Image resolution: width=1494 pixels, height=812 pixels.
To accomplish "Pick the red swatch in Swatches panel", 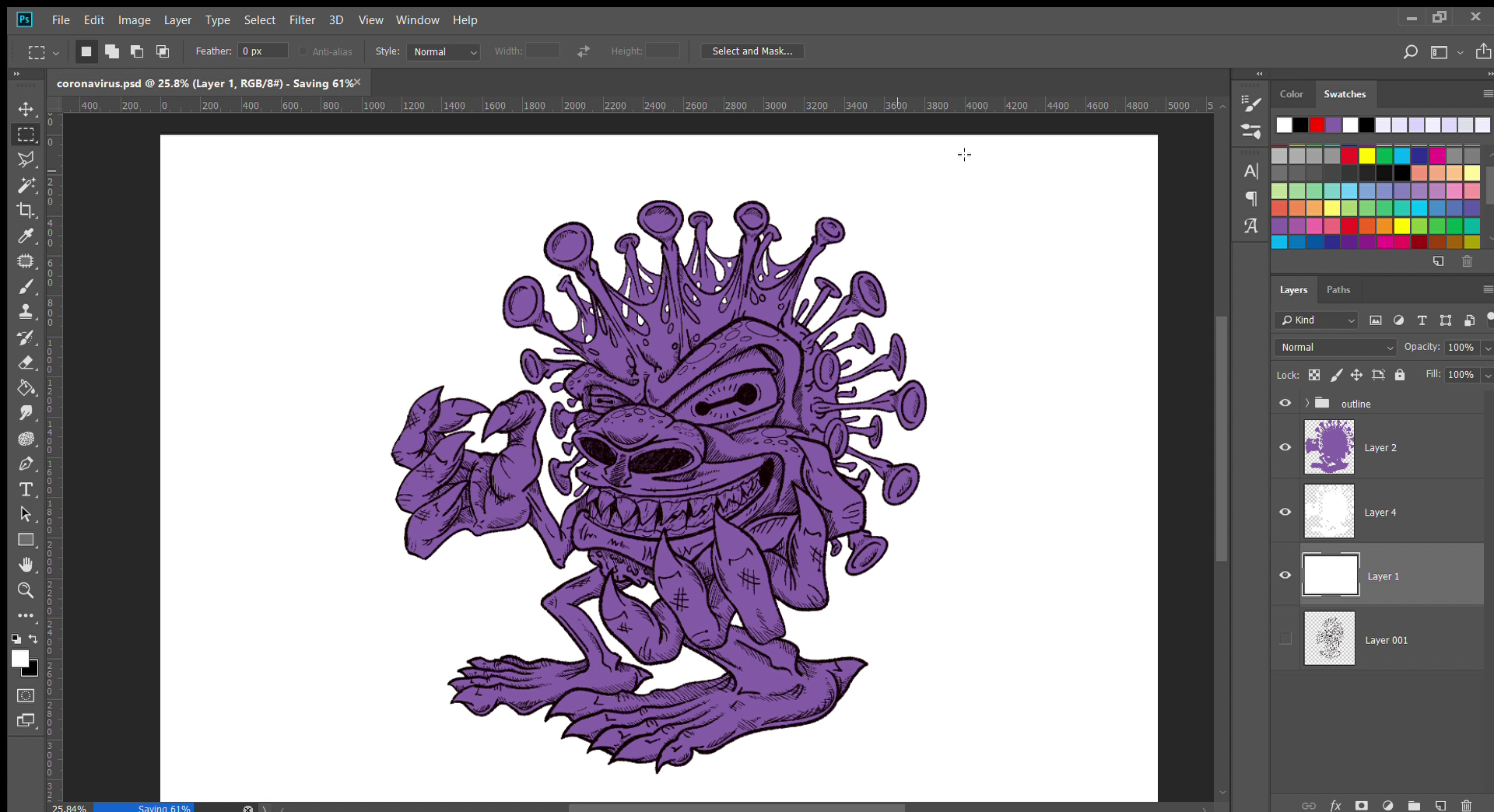I will (x=1317, y=125).
